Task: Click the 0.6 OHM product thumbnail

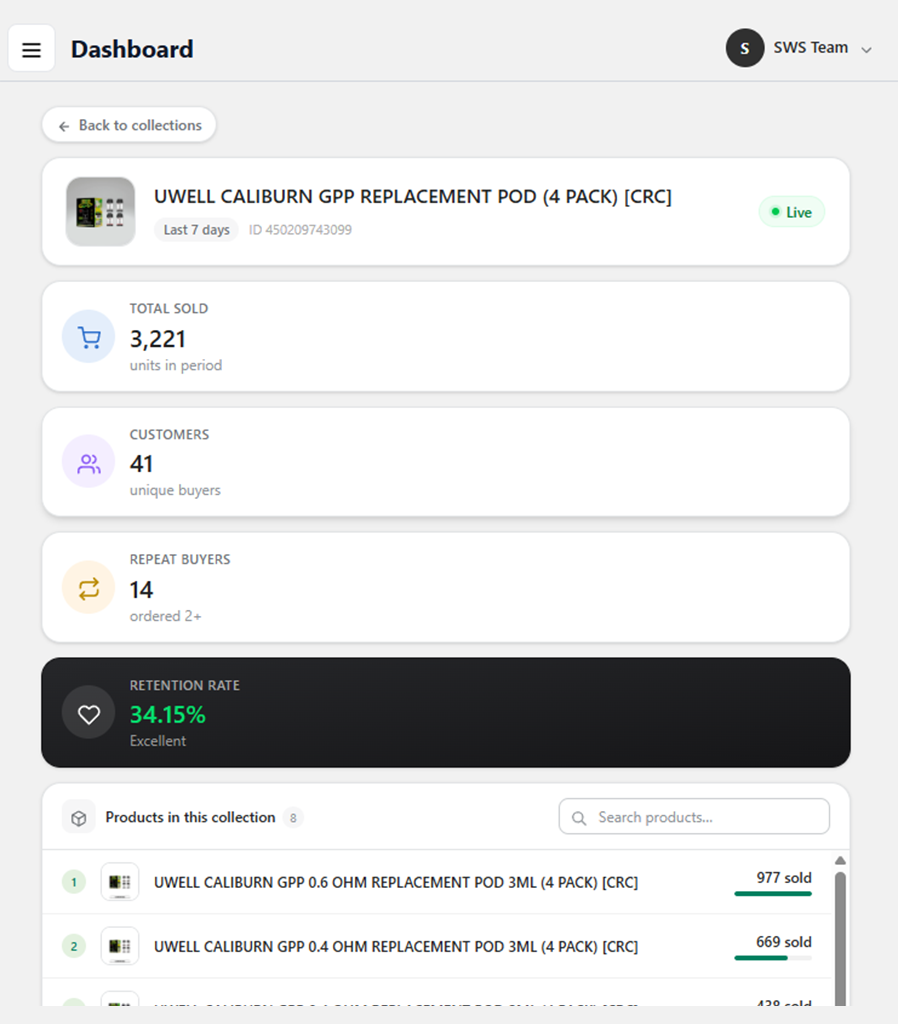Action: click(x=120, y=882)
